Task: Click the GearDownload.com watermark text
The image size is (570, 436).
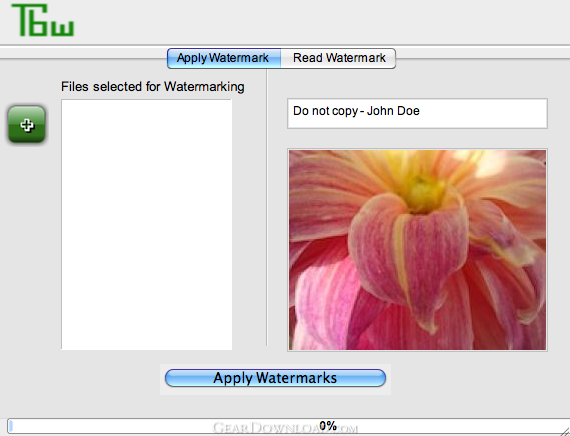Action: tap(285, 428)
